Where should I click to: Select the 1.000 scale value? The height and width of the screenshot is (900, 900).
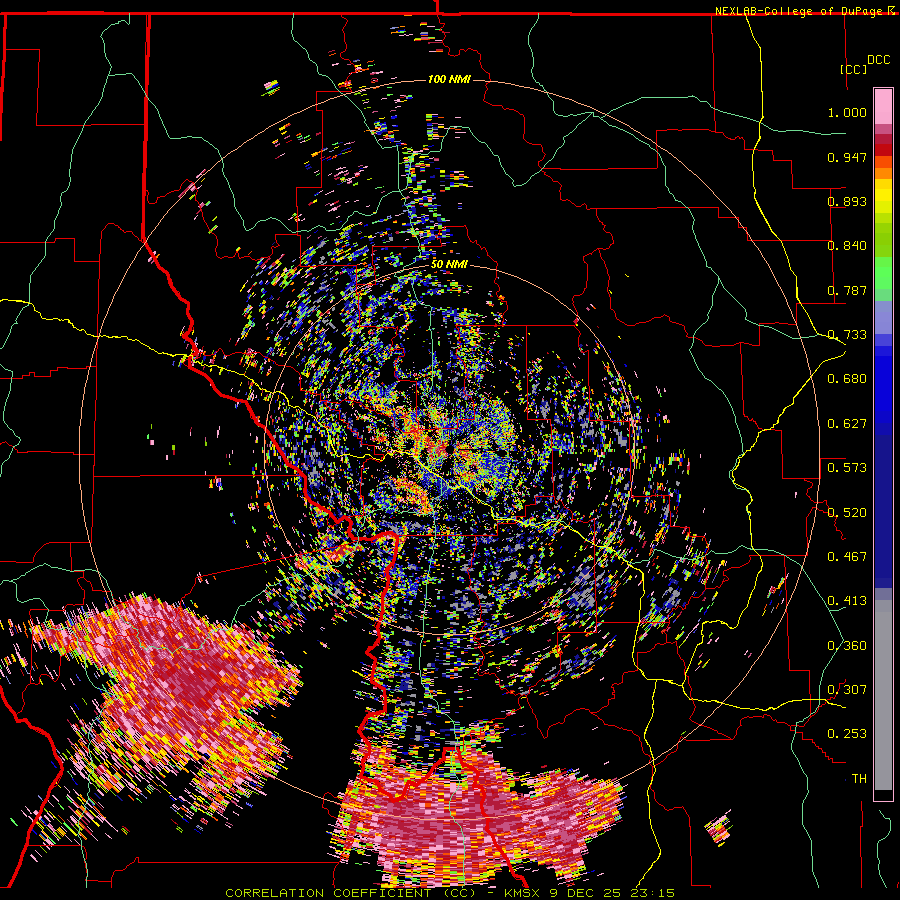coord(847,112)
